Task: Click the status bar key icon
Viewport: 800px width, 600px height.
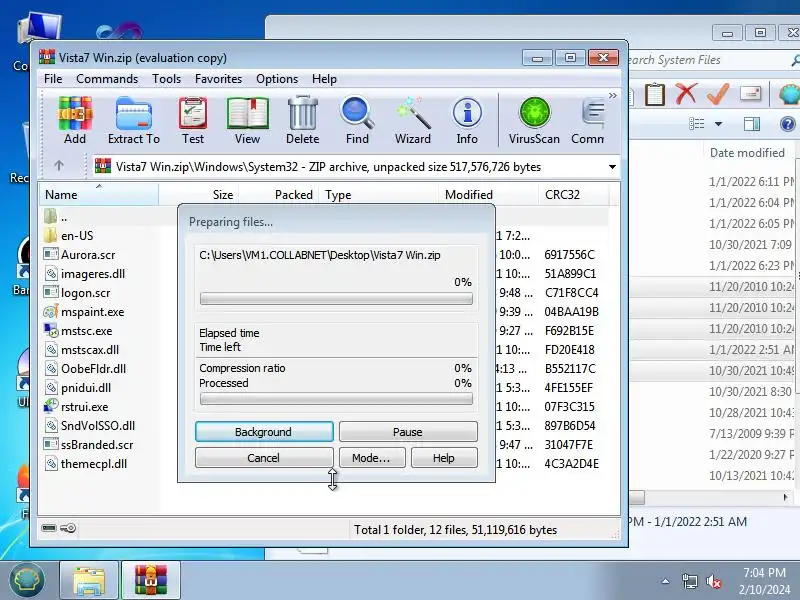Action: [x=68, y=528]
